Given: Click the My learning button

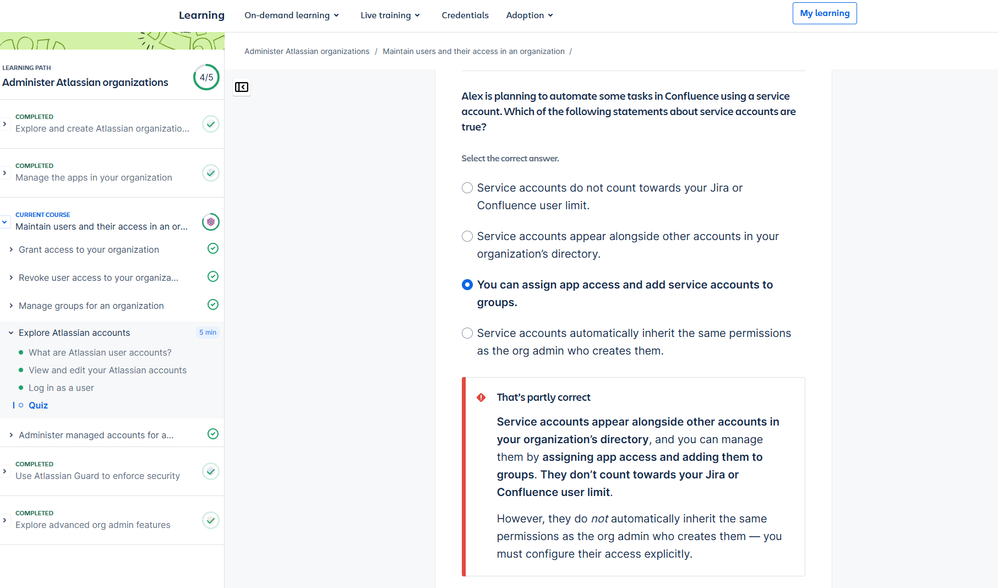Looking at the screenshot, I should pyautogui.click(x=824, y=13).
